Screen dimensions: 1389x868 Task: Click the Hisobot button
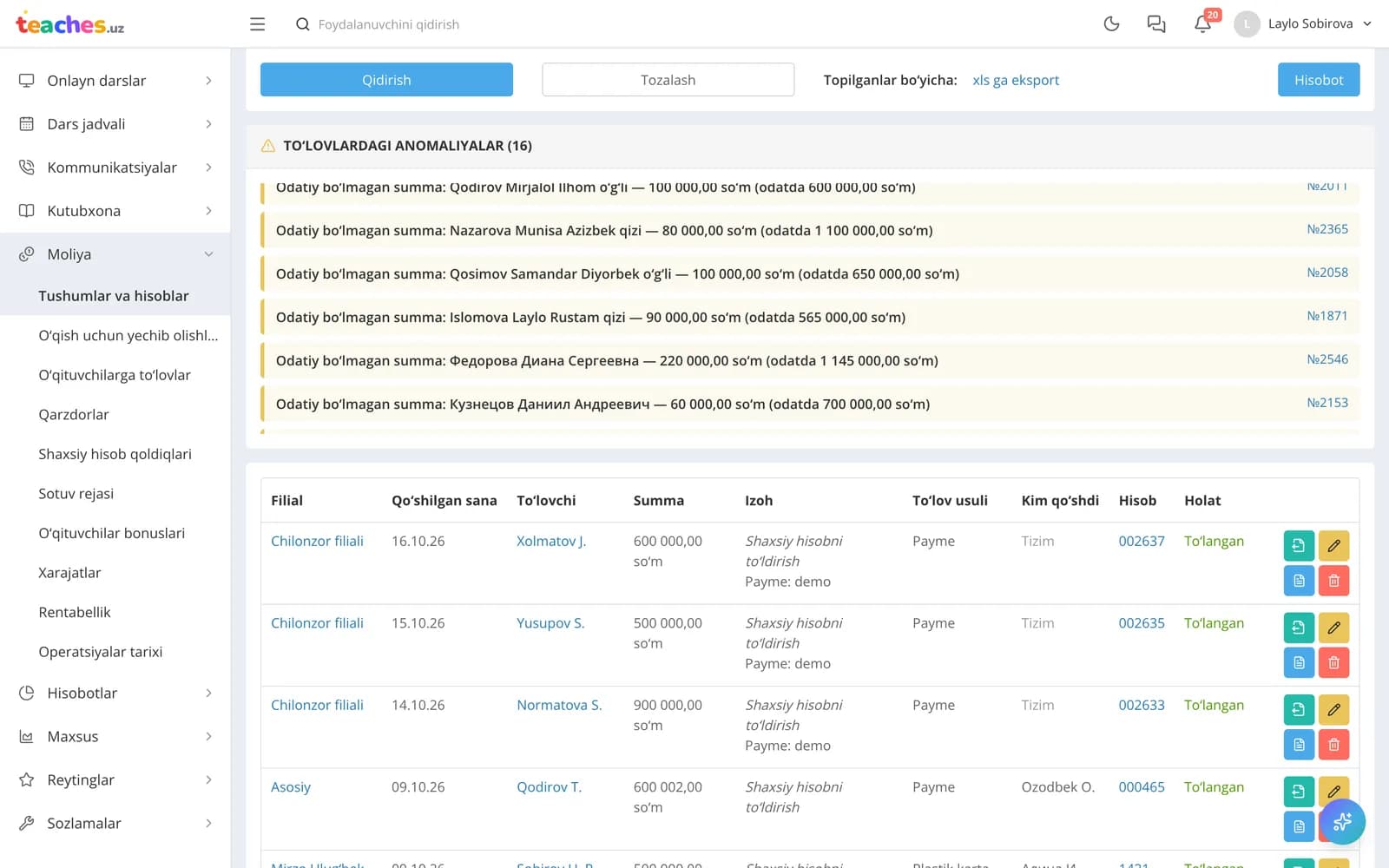[1319, 80]
